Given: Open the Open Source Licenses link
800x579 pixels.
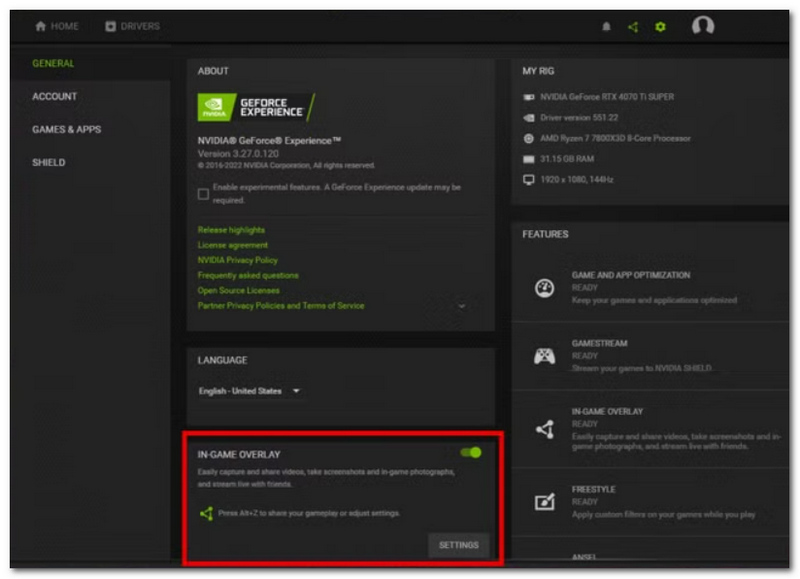Looking at the screenshot, I should click(x=238, y=291).
